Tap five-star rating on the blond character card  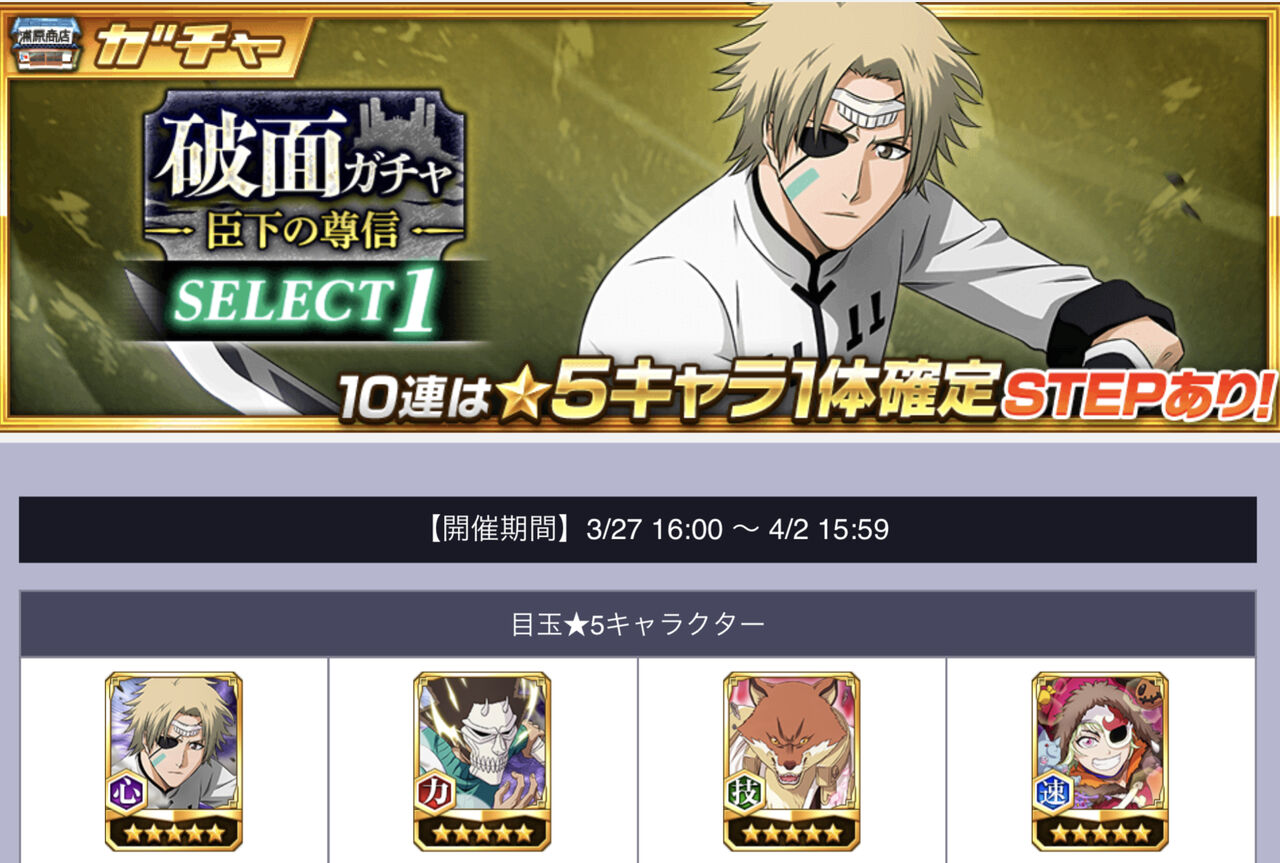coord(174,831)
